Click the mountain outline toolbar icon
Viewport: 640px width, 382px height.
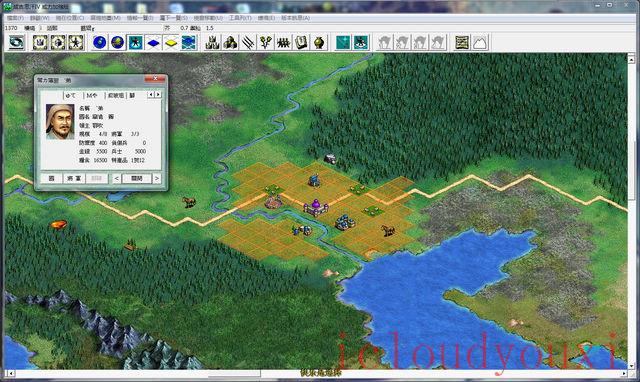tap(480, 42)
